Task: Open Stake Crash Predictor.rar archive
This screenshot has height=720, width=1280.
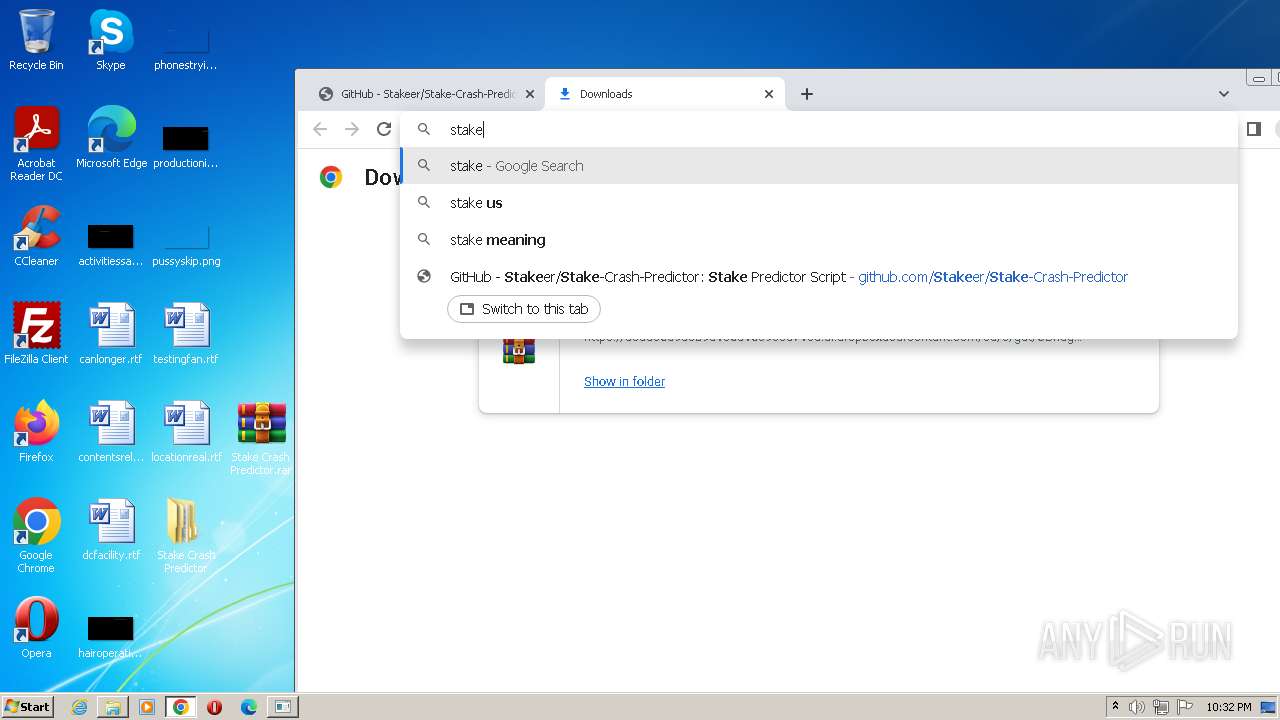Action: (261, 438)
